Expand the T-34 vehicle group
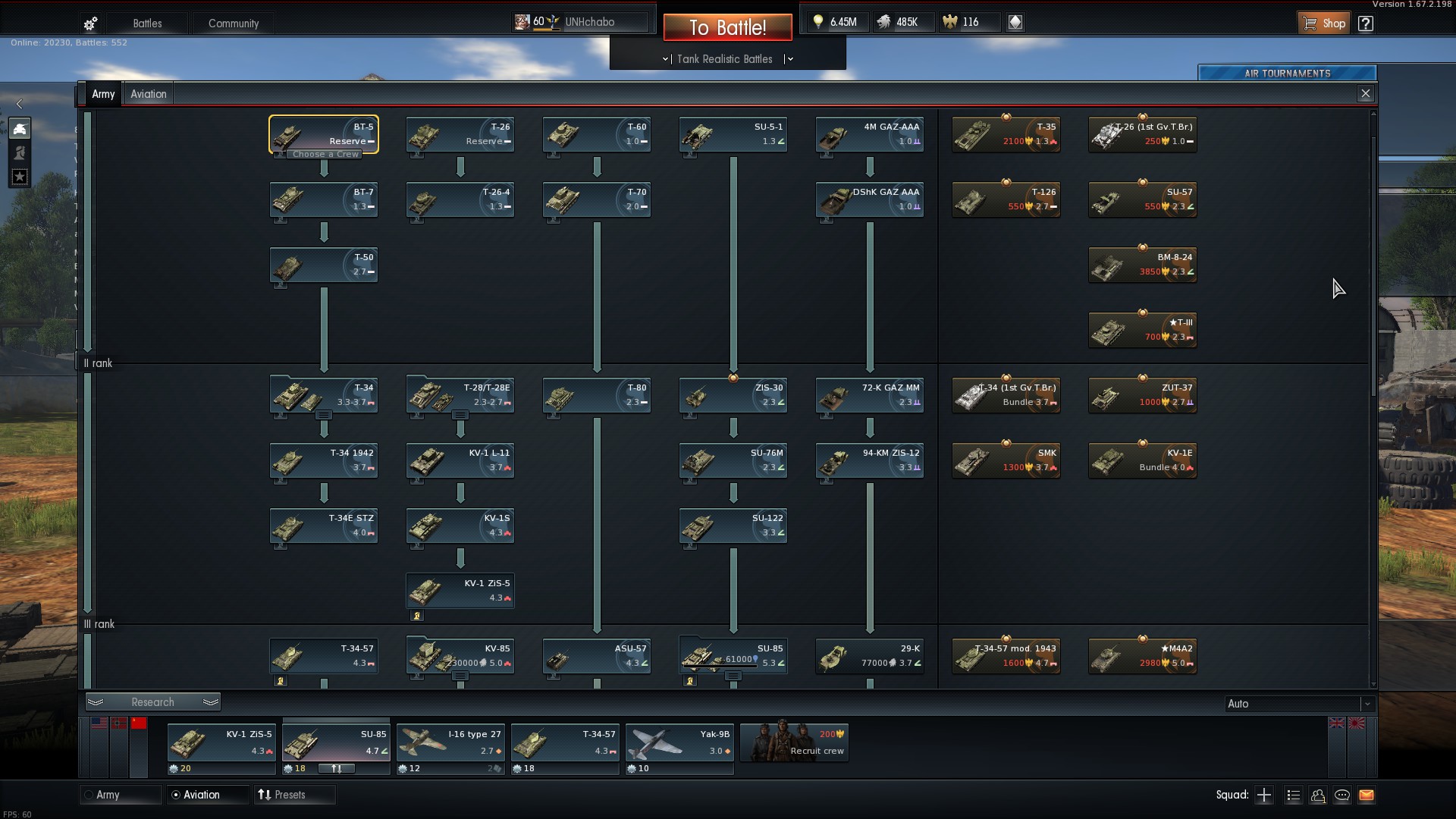The image size is (1456, 819). 324,415
